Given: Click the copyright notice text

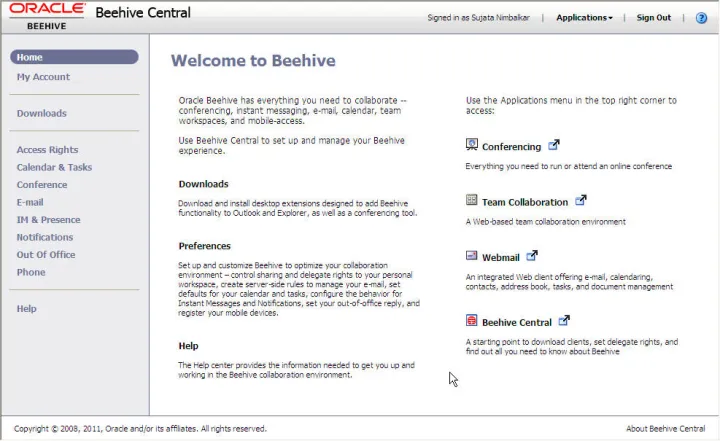Looking at the screenshot, I should click(x=140, y=429).
